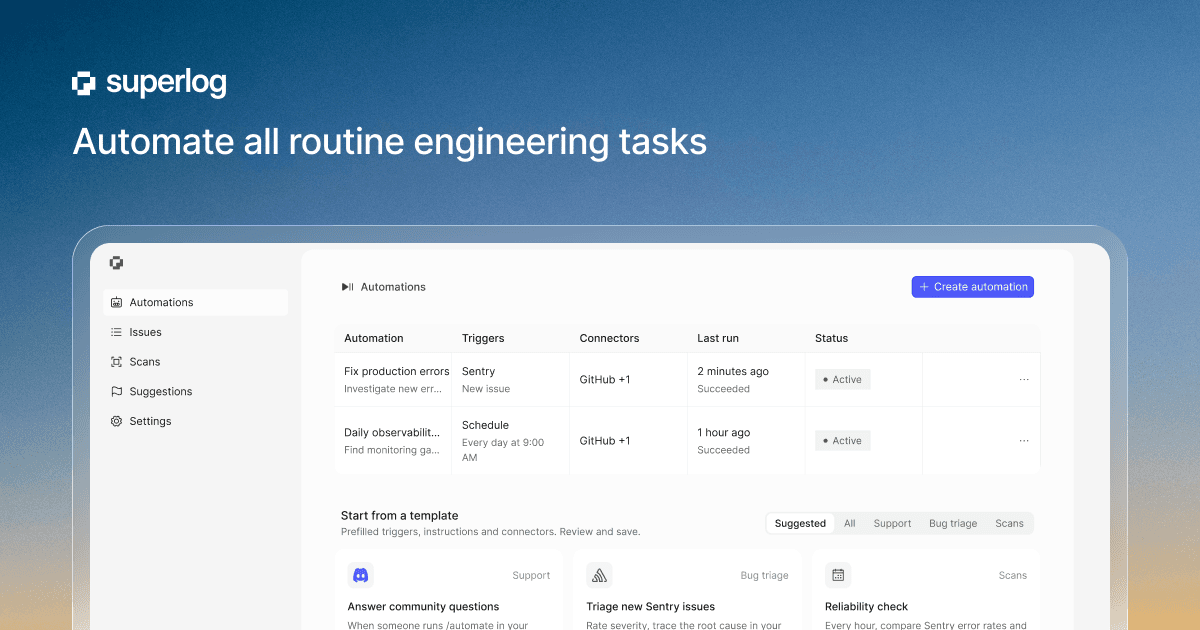Click the Discord icon on template card
The width and height of the screenshot is (1200, 630).
coord(360,575)
